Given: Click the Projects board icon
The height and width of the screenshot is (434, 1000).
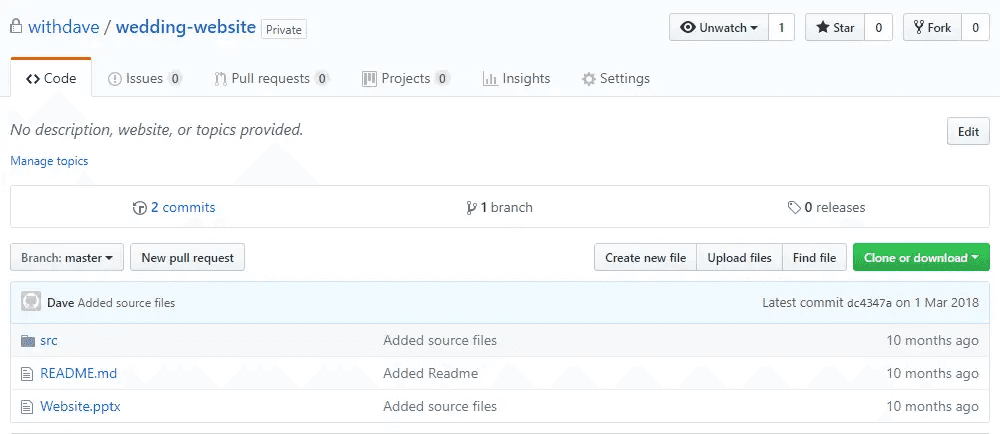Looking at the screenshot, I should (369, 79).
